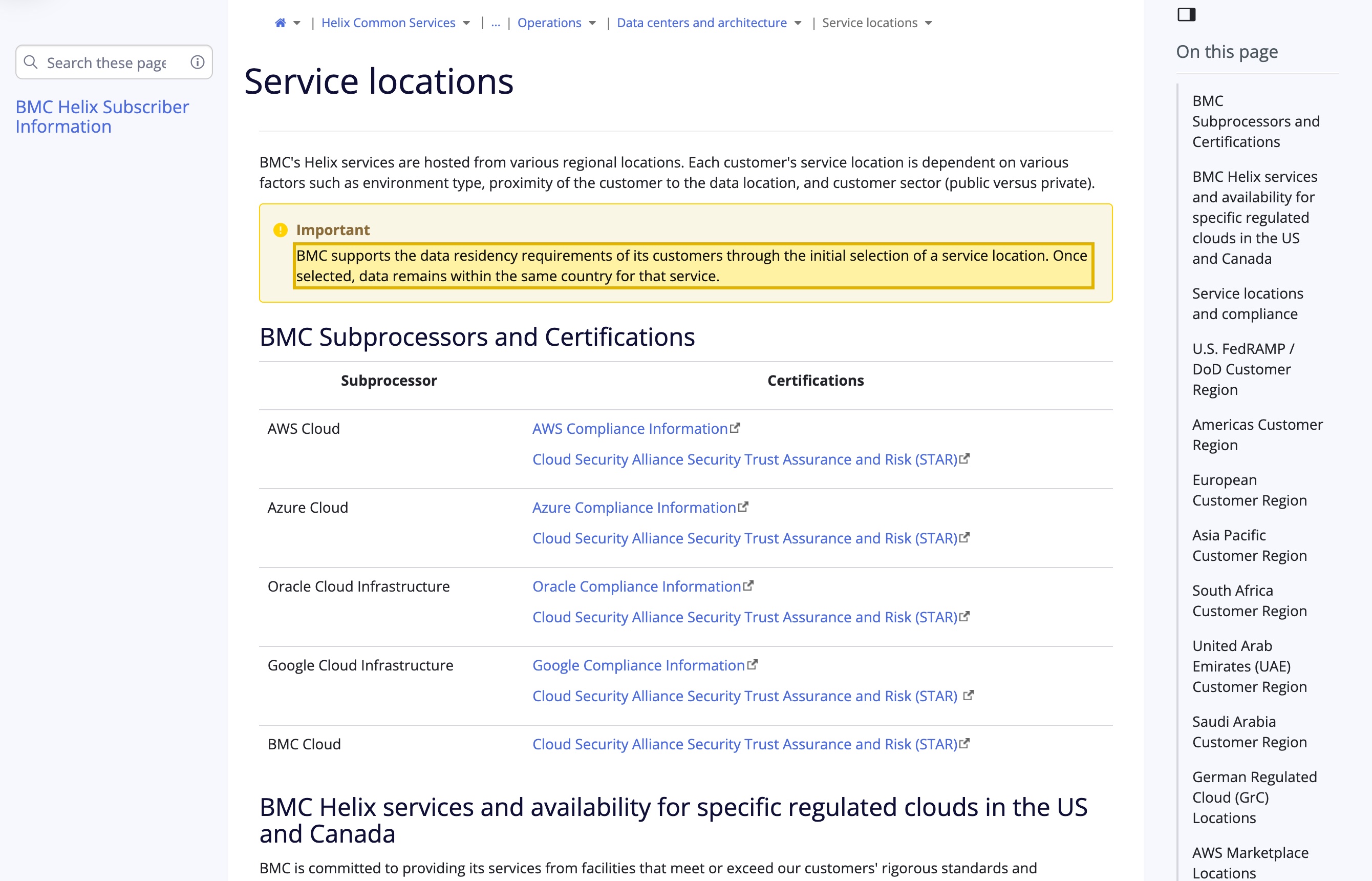1372x881 pixels.
Task: Click the yellow Important warning icon
Action: pyautogui.click(x=280, y=230)
